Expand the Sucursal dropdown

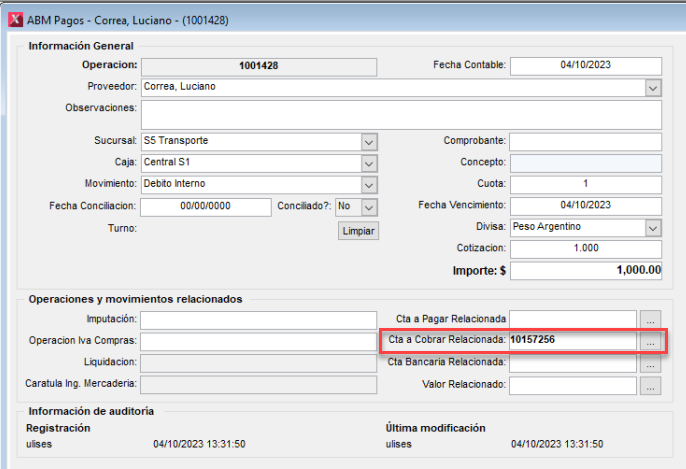[x=369, y=142]
